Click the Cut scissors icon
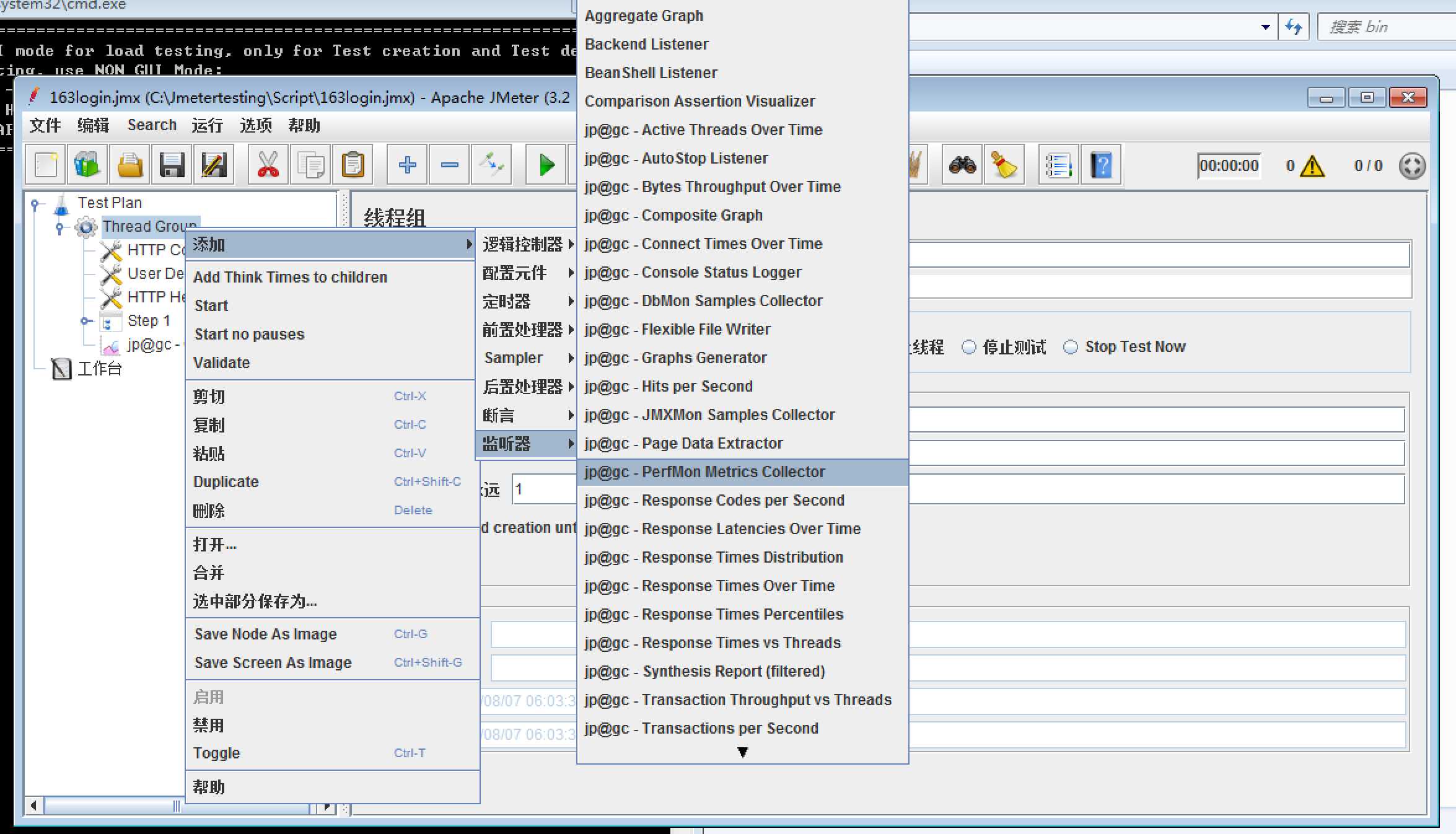 [x=268, y=165]
